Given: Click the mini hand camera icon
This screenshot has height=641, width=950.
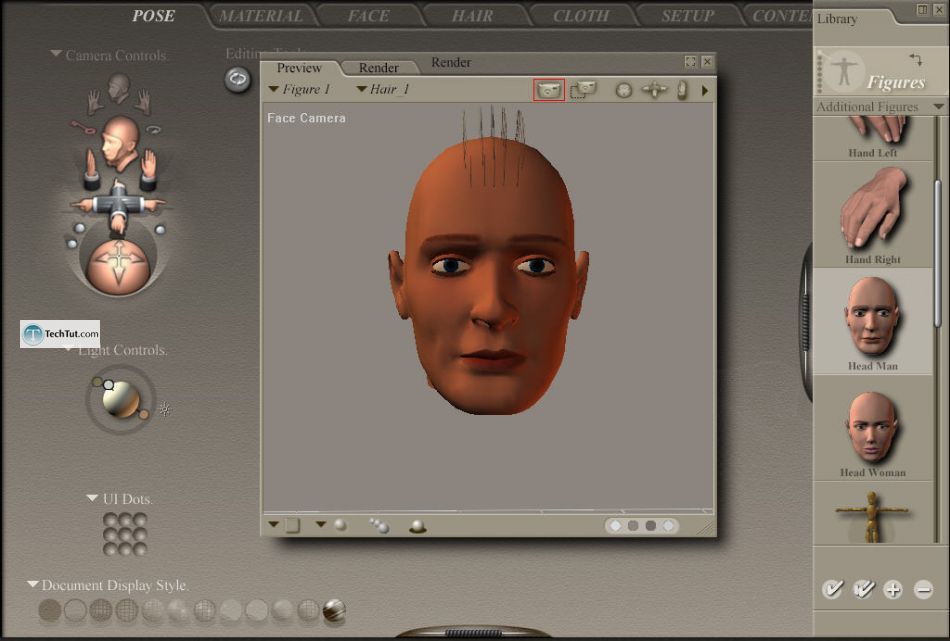Looking at the screenshot, I should [x=682, y=90].
